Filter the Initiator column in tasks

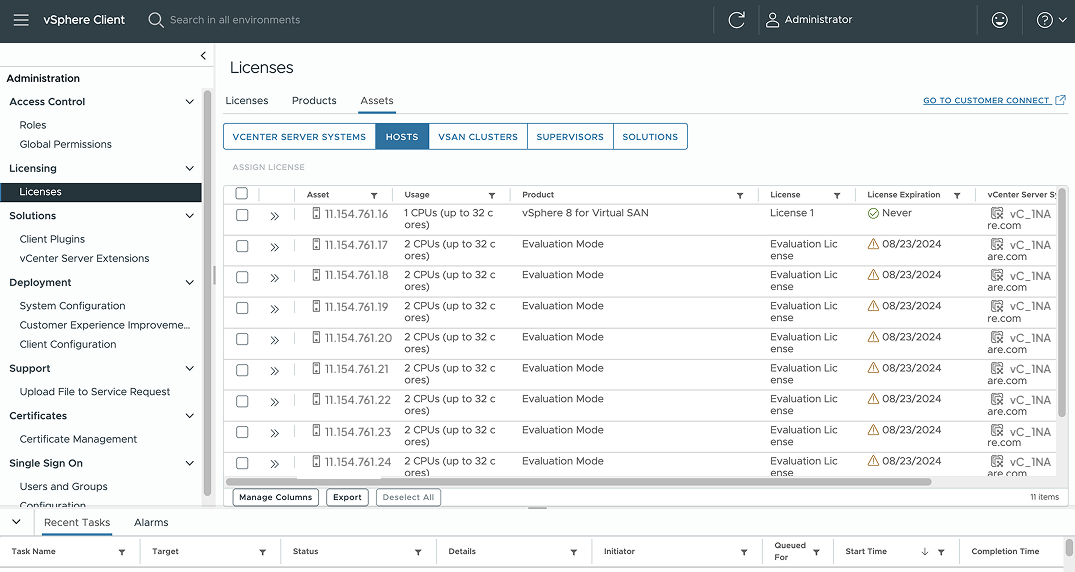point(744,552)
